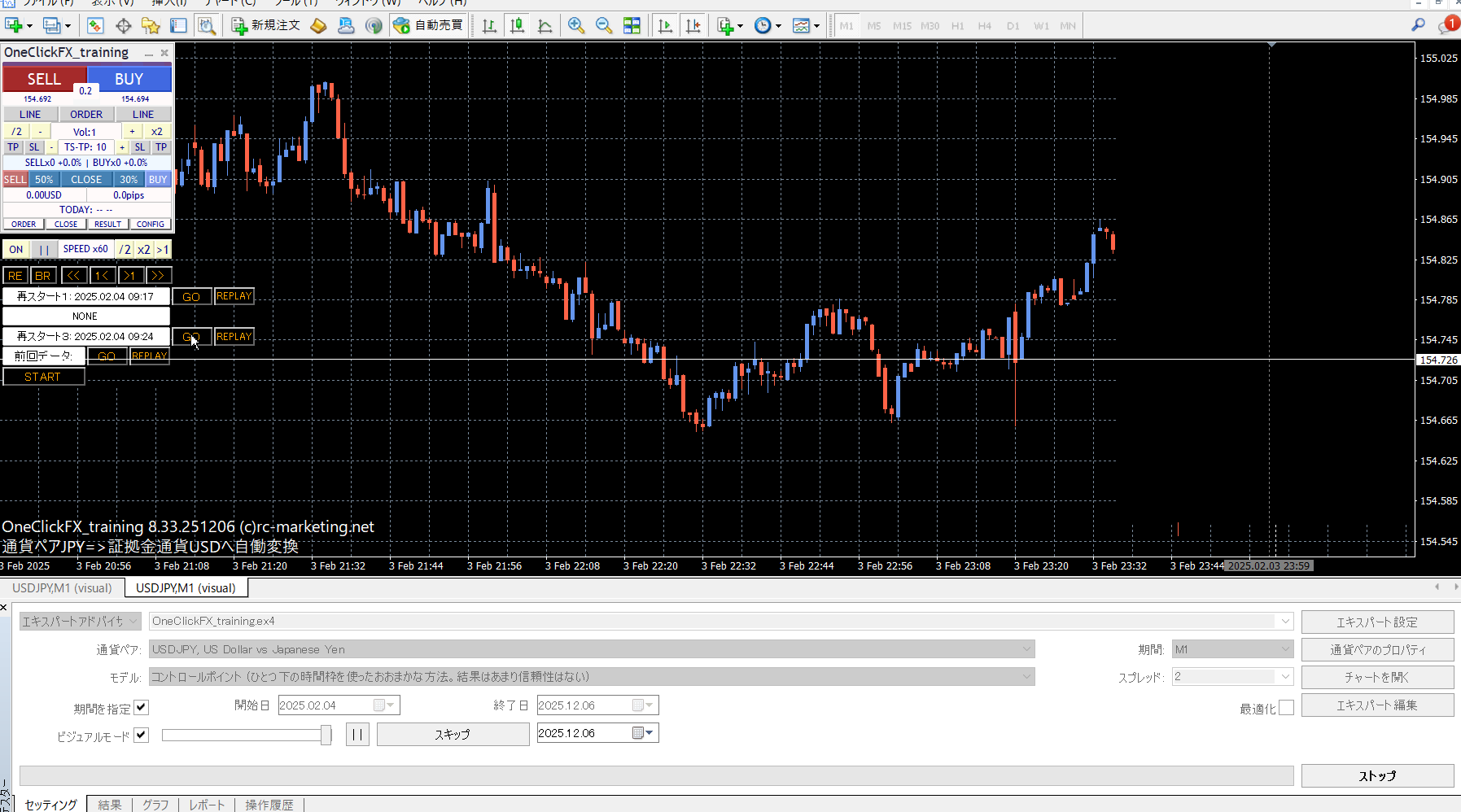This screenshot has height=812, width=1461.
Task: Uncheck the ビジュアルモード checkbox
Action: [x=142, y=735]
